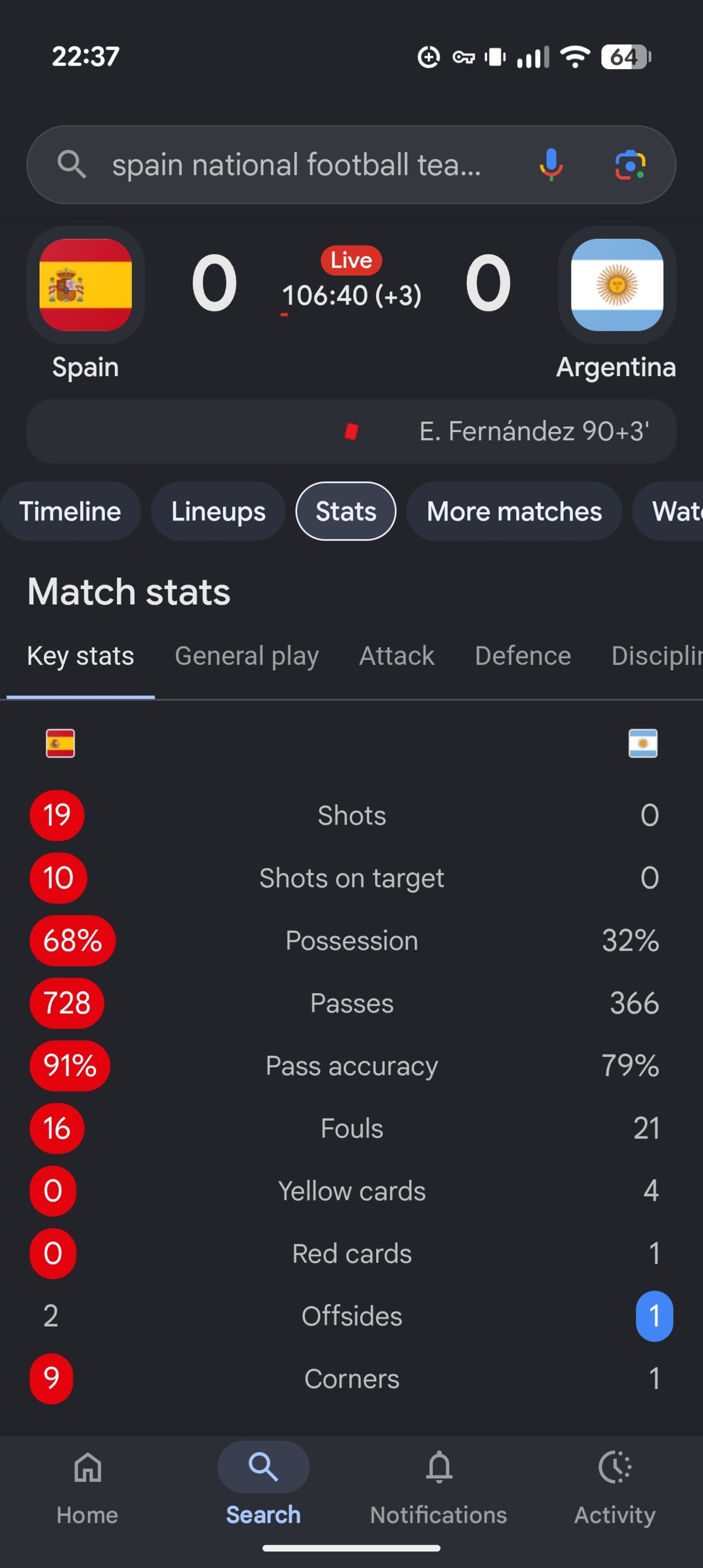703x1568 pixels.
Task: Switch to the Timeline chip
Action: point(70,511)
